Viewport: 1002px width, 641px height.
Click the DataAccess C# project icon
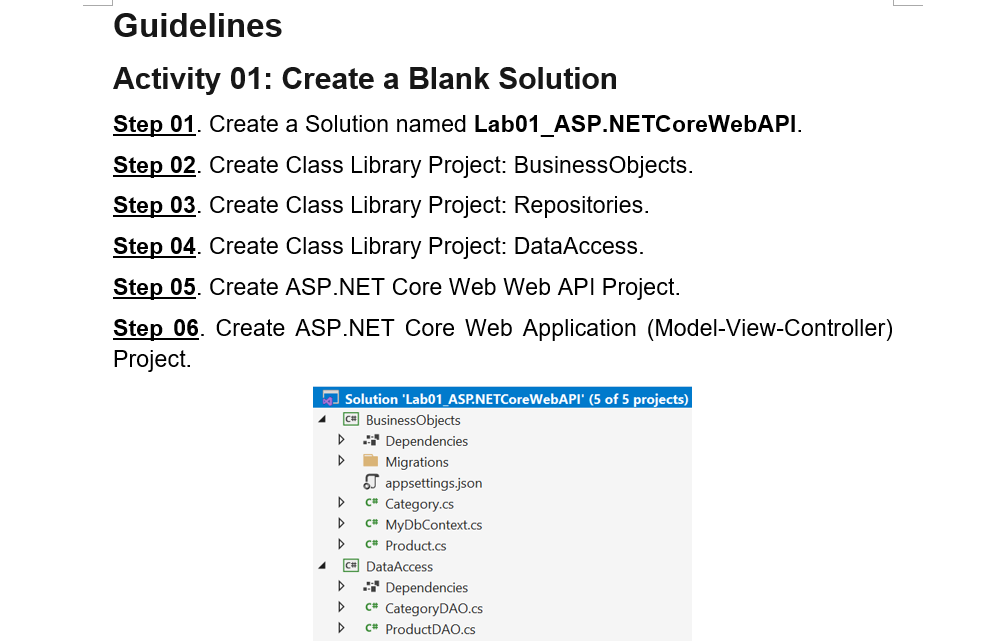click(x=351, y=566)
